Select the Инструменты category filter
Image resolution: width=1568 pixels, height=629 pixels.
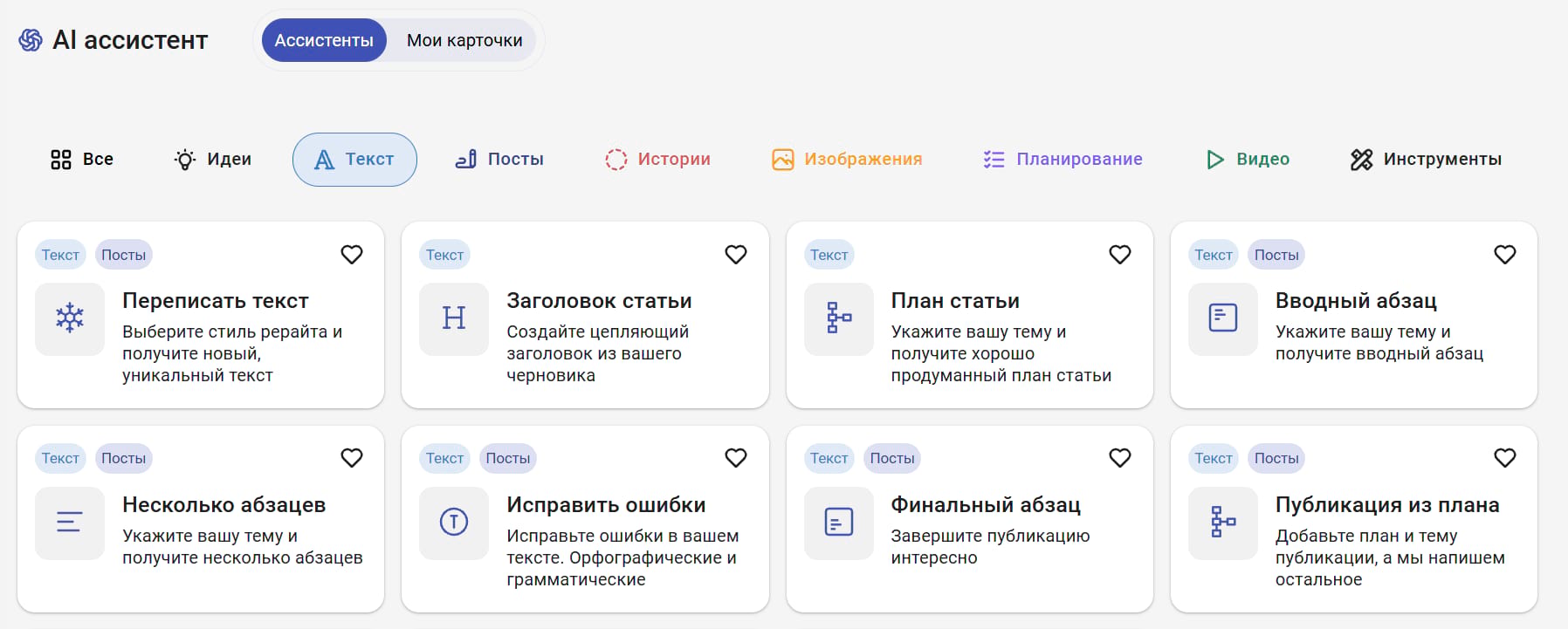pyautogui.click(x=1426, y=160)
